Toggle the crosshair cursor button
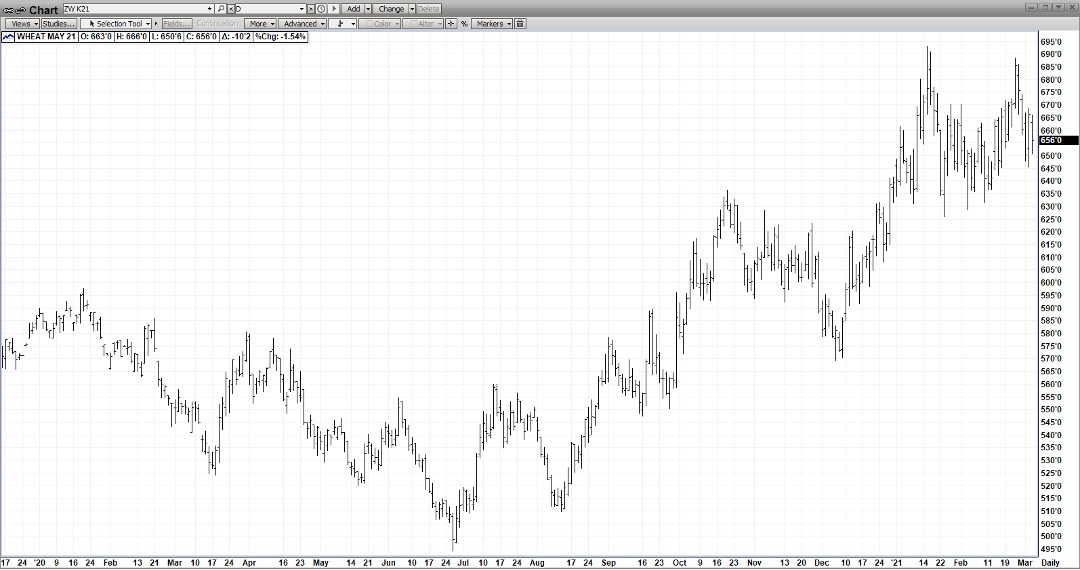Viewport: 1080px width, 570px height. (451, 23)
